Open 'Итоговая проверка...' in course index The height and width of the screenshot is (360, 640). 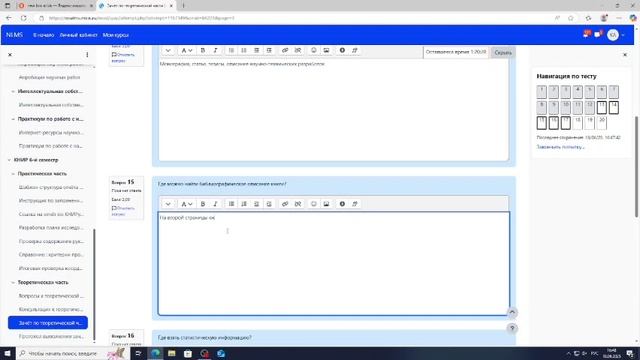tap(51, 269)
